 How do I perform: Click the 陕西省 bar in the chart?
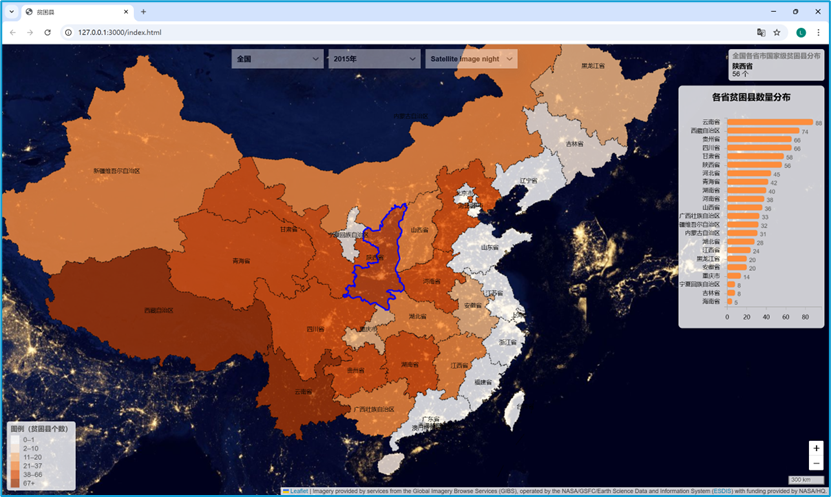[754, 165]
